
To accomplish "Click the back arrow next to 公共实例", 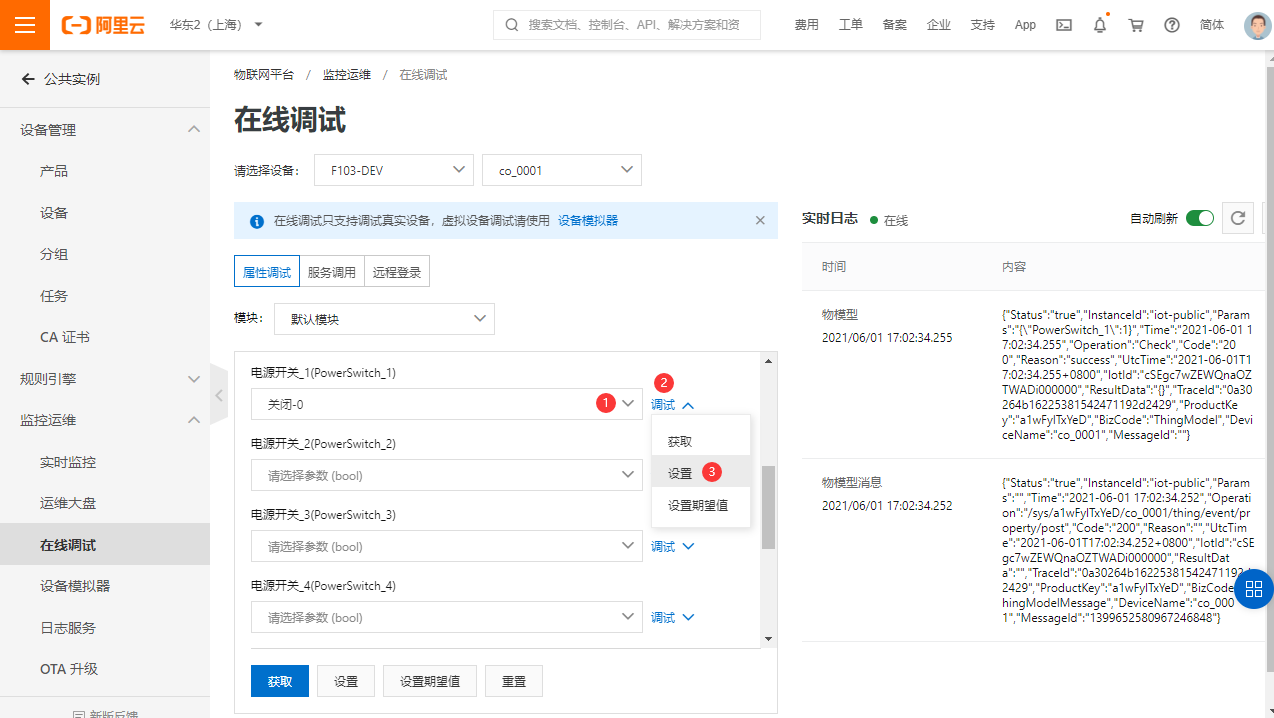I will pyautogui.click(x=27, y=78).
